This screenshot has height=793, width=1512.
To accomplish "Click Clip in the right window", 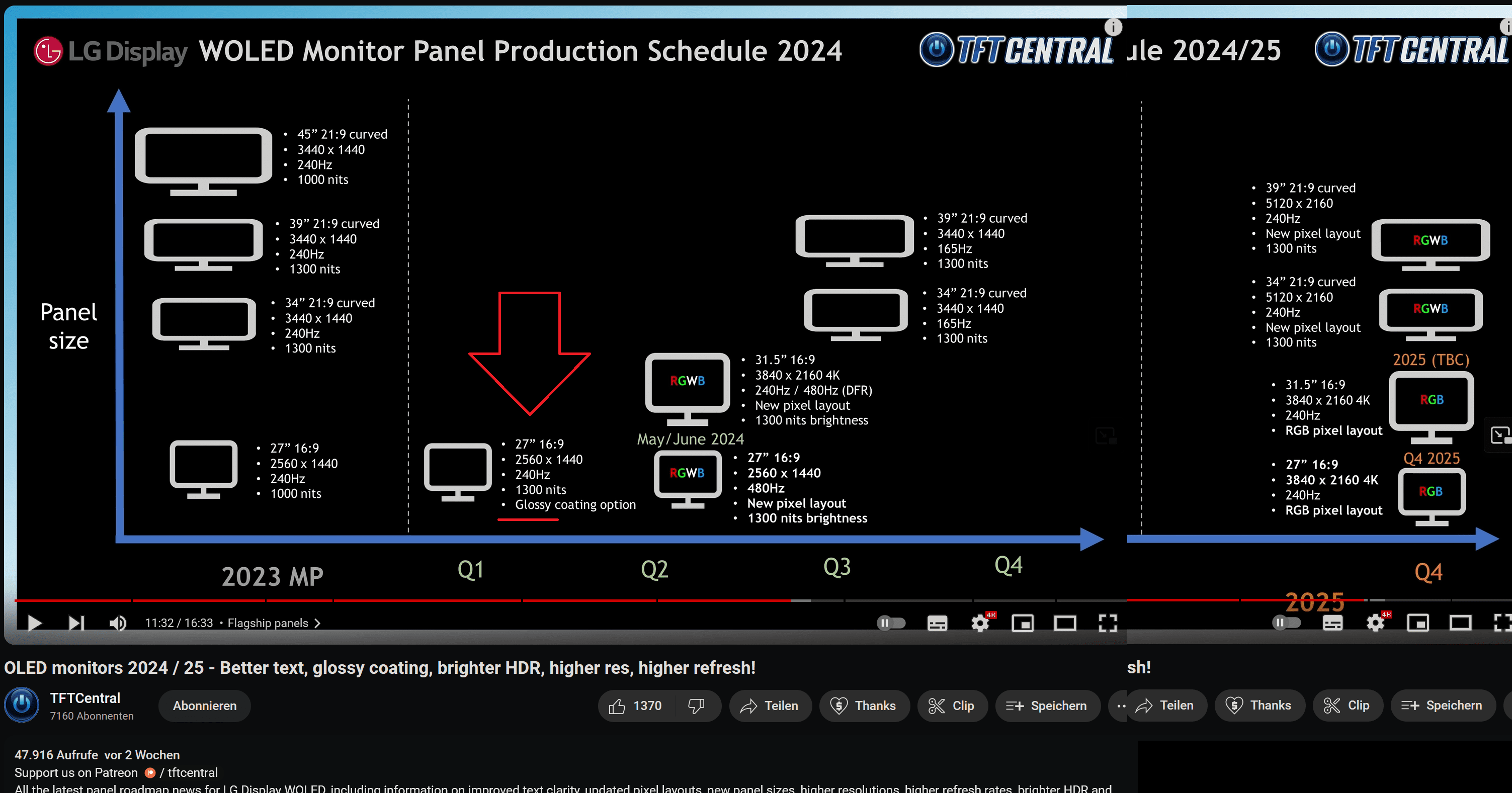I will coord(1347,705).
